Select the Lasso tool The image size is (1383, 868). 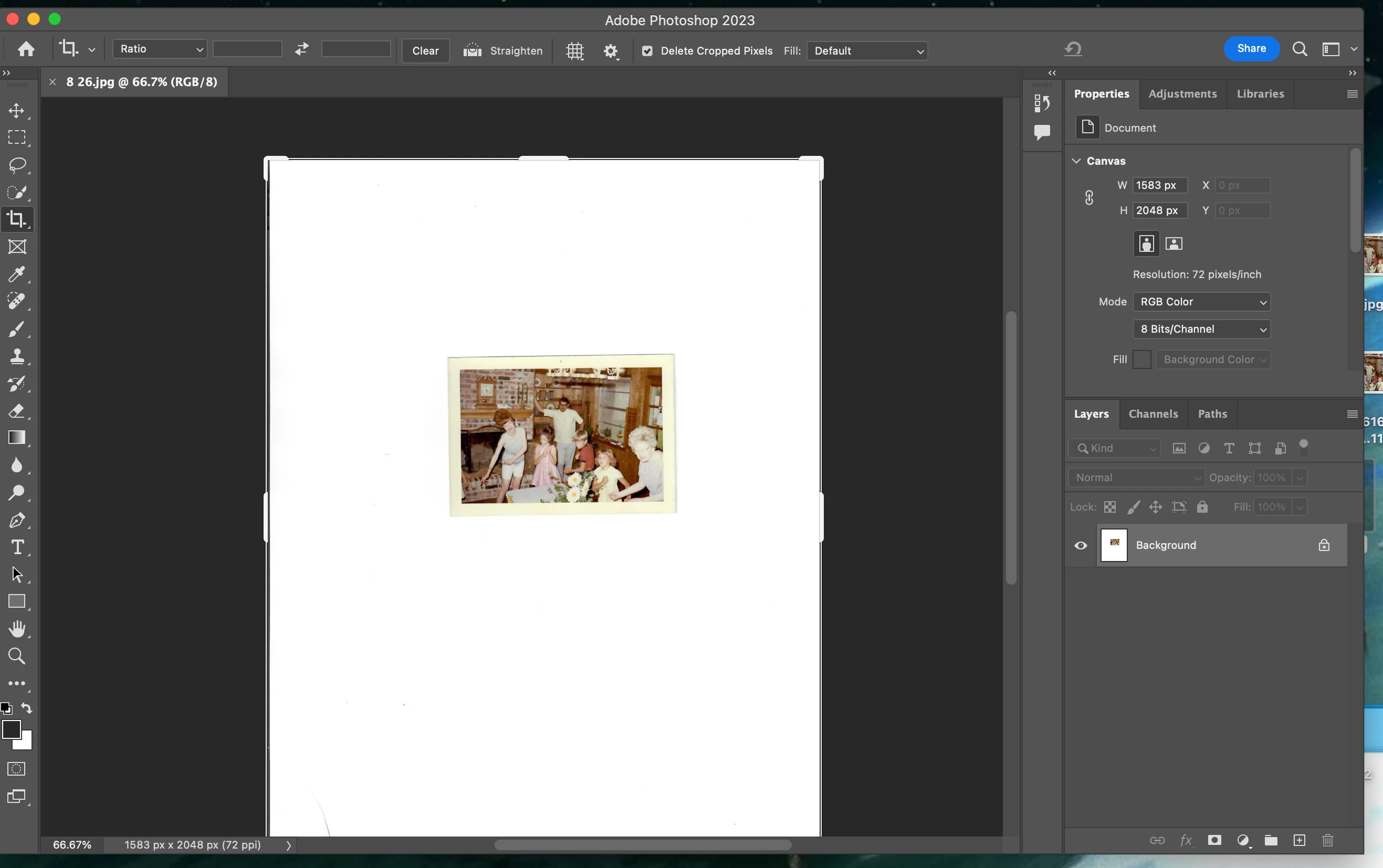[17, 165]
